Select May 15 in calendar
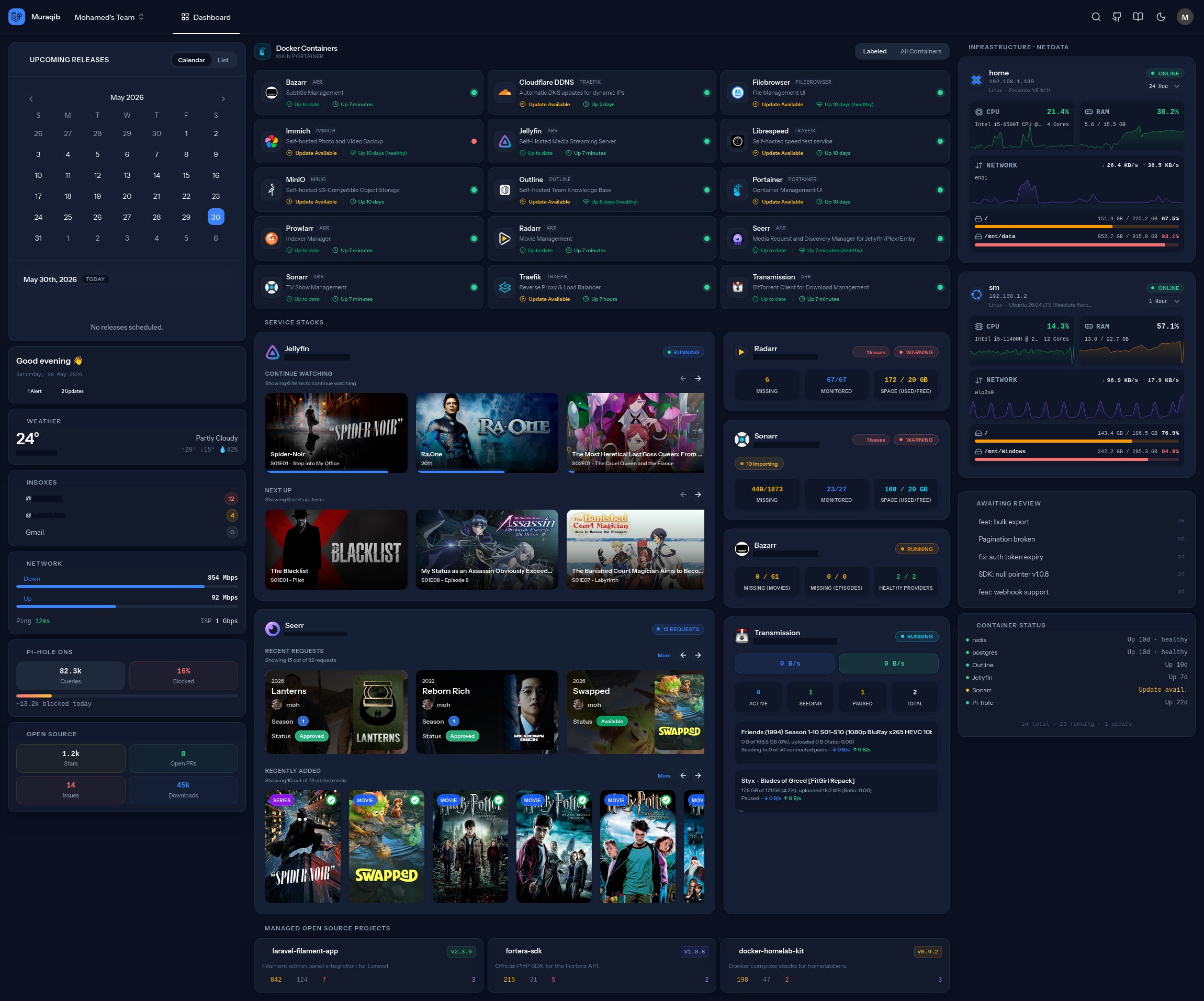1204x1001 pixels. coord(186,175)
